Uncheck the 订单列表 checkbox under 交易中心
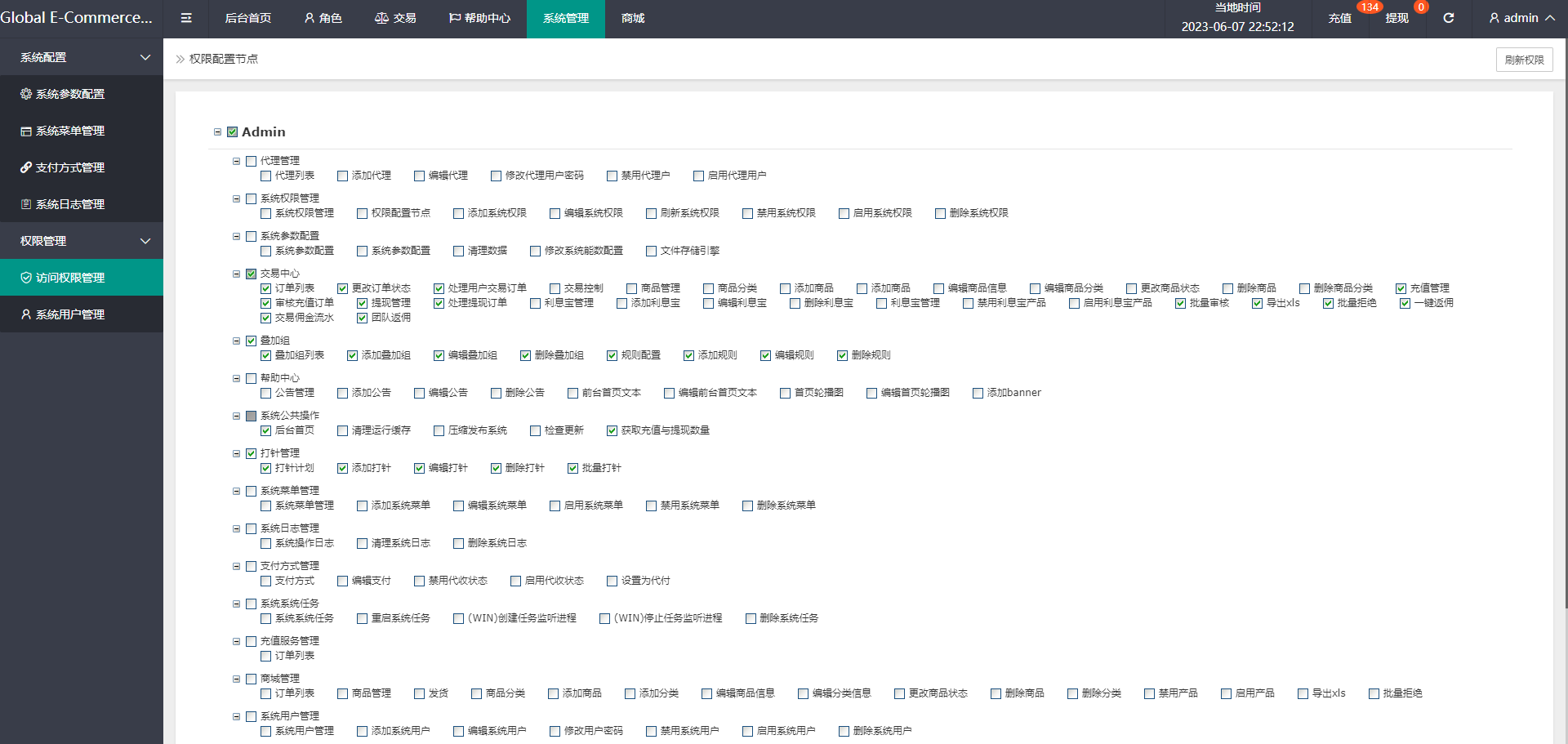This screenshot has height=744, width=1568. coord(266,288)
